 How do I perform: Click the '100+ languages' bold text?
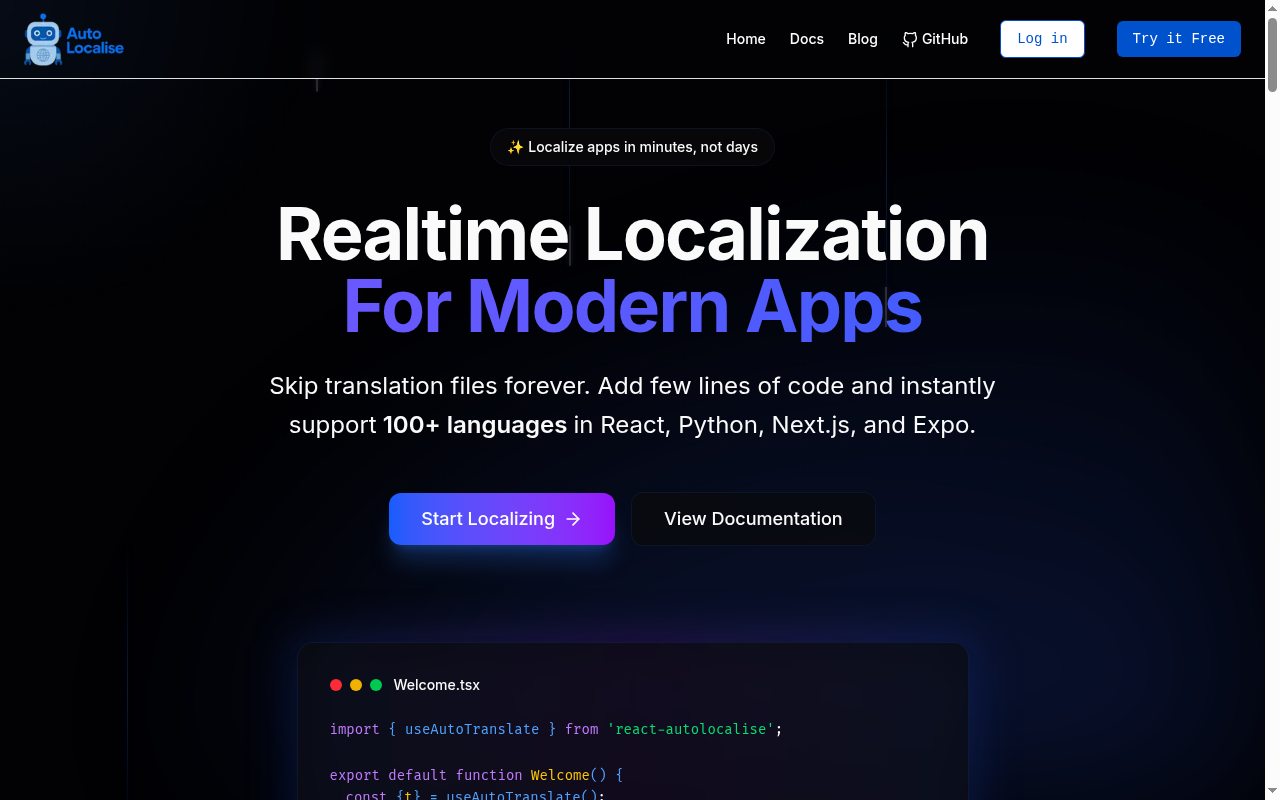(475, 425)
